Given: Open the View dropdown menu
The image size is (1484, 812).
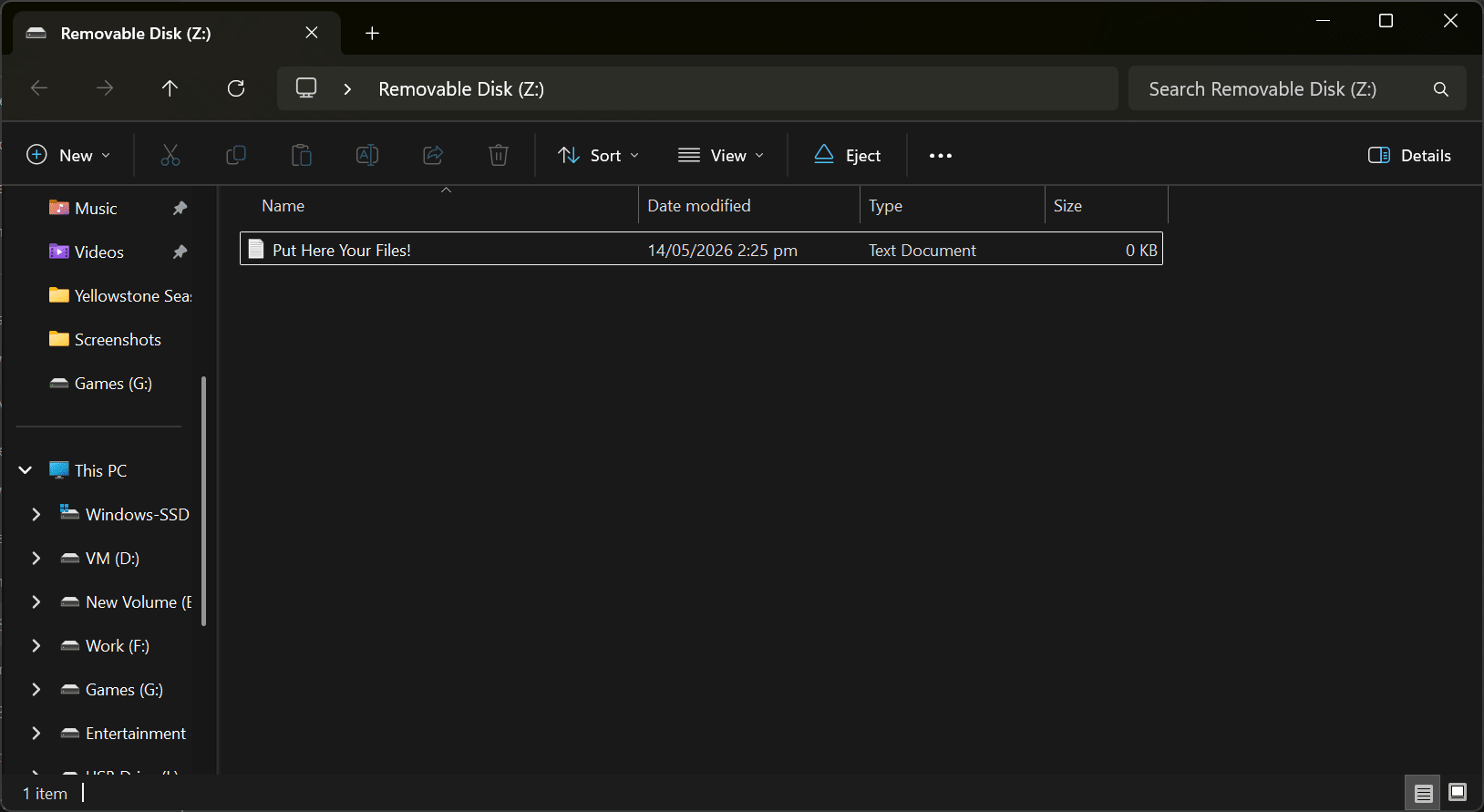Looking at the screenshot, I should pos(721,156).
